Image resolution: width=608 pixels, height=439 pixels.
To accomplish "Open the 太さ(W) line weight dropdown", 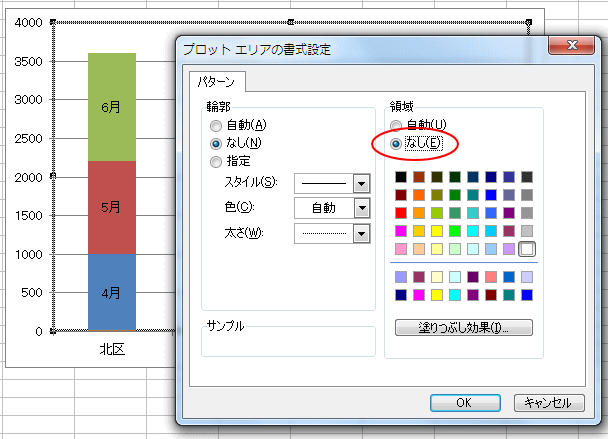I will coord(361,234).
